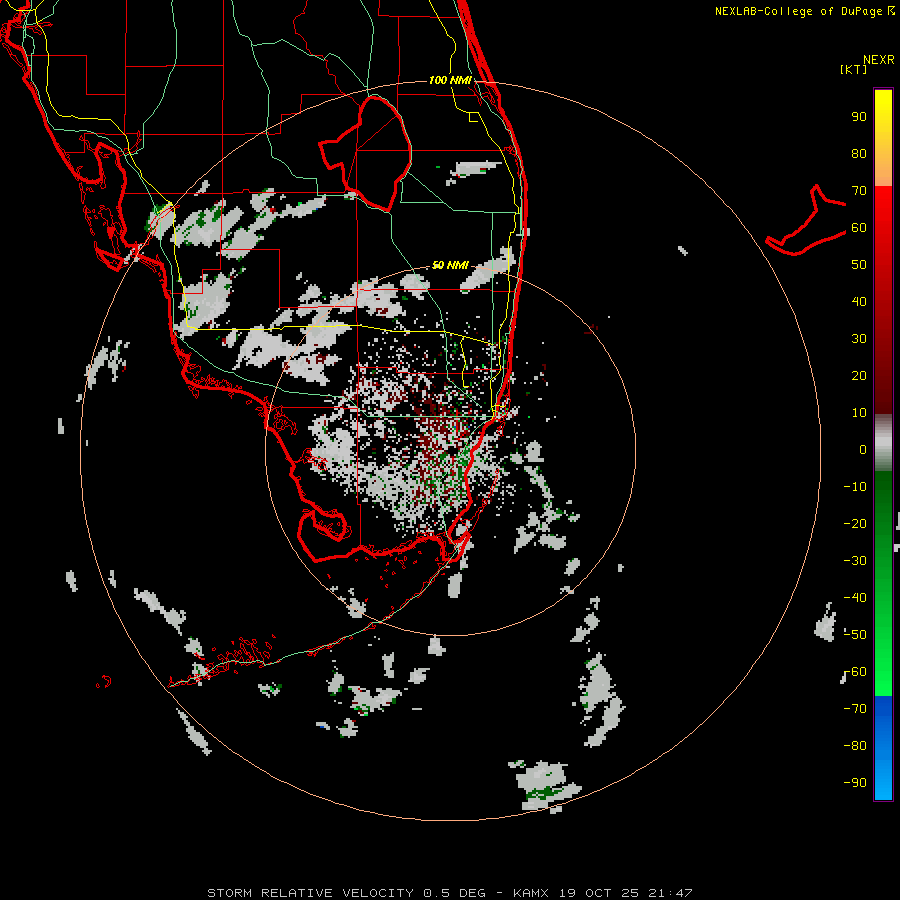900x900 pixels.
Task: Click the -70 value on velocity scale
Action: (855, 709)
